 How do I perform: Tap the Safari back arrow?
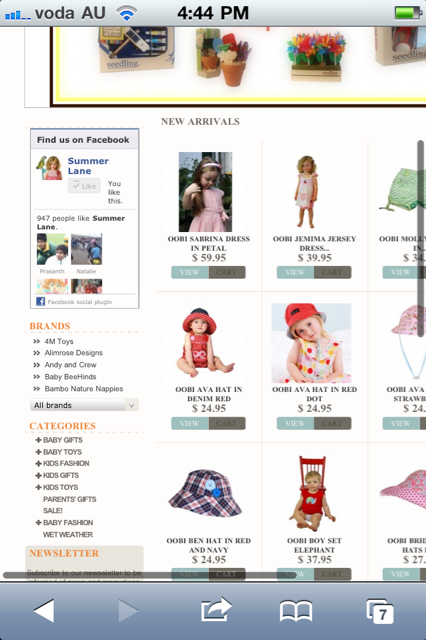point(44,610)
